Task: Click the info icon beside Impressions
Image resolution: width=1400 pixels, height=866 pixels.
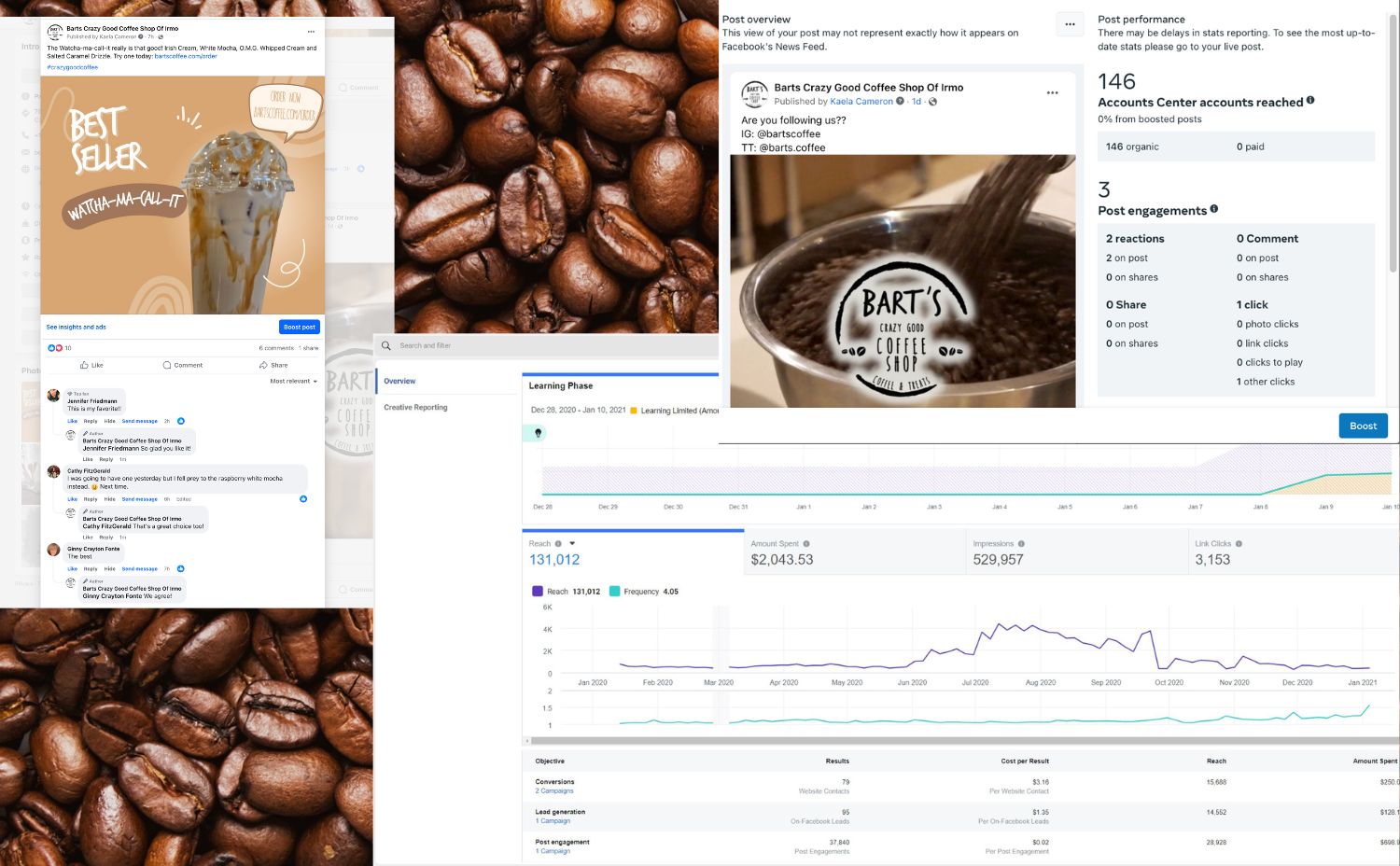Action: (x=1021, y=543)
